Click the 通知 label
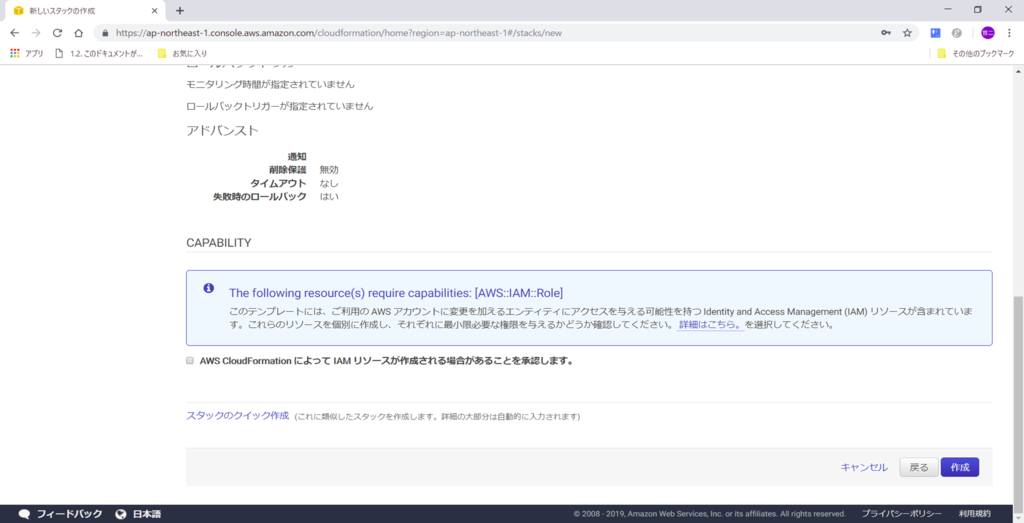Image resolution: width=1024 pixels, height=523 pixels. point(297,157)
